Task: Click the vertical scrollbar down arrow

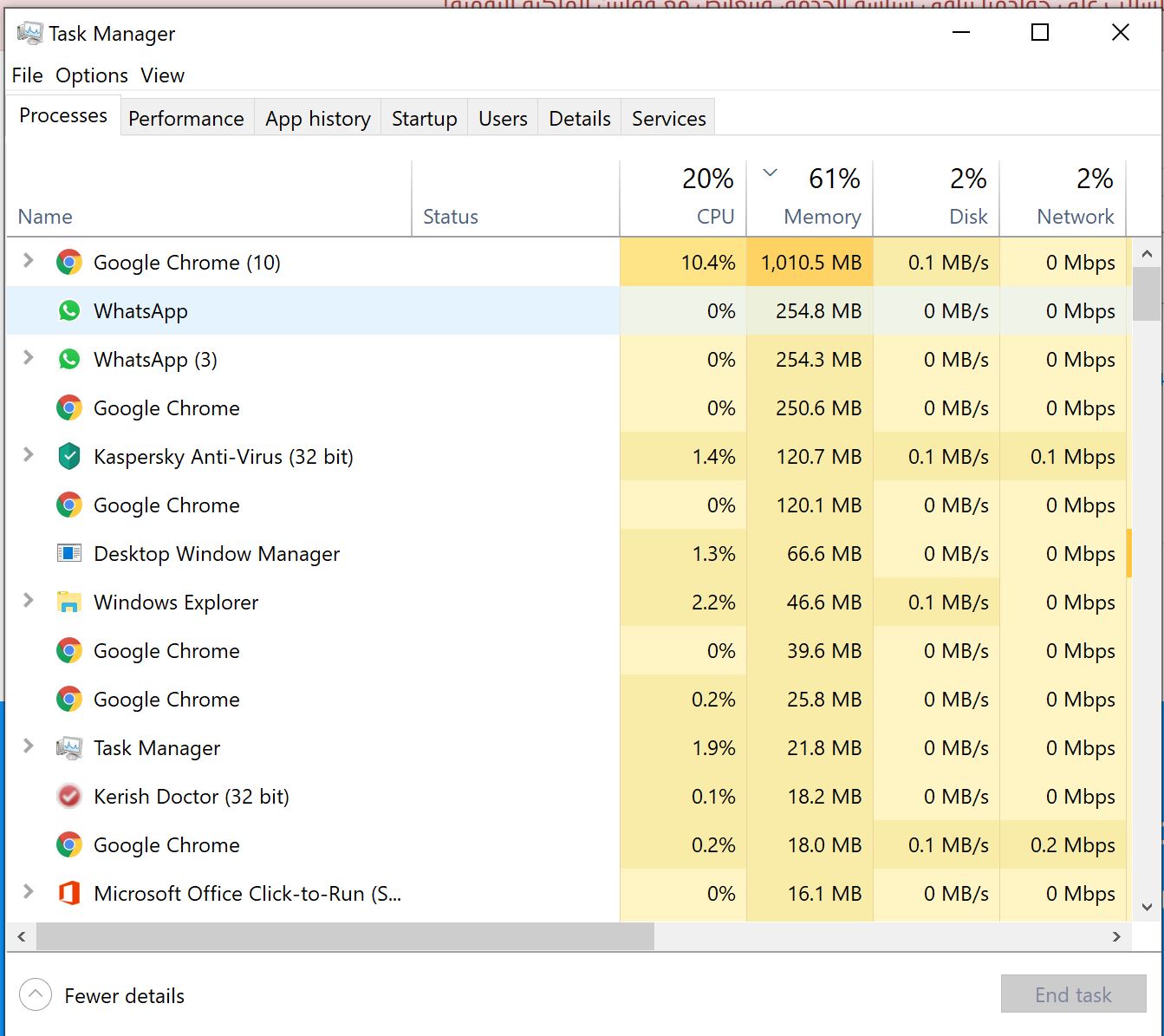Action: tap(1147, 908)
